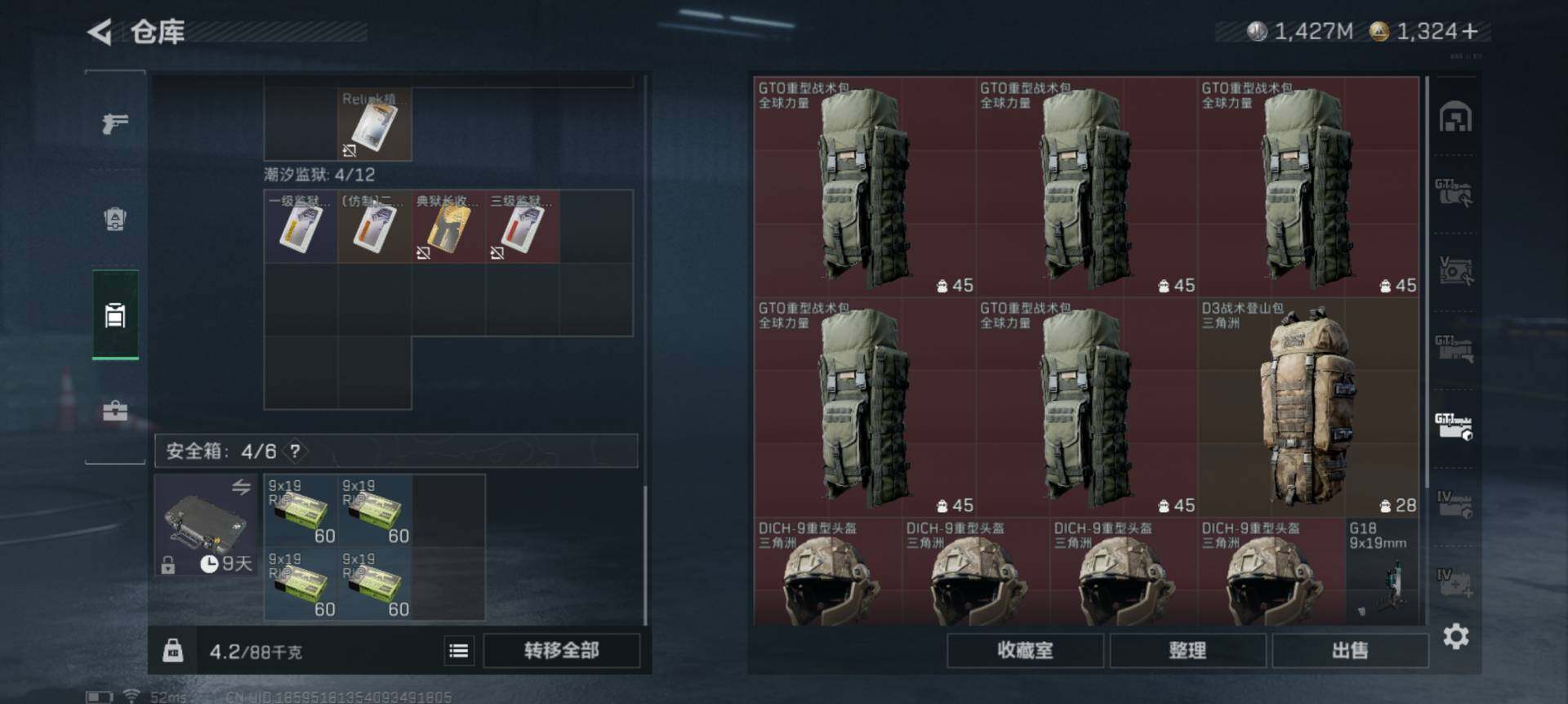The height and width of the screenshot is (704, 1568).
Task: Open the settings gear near 出售
Action: (1456, 636)
